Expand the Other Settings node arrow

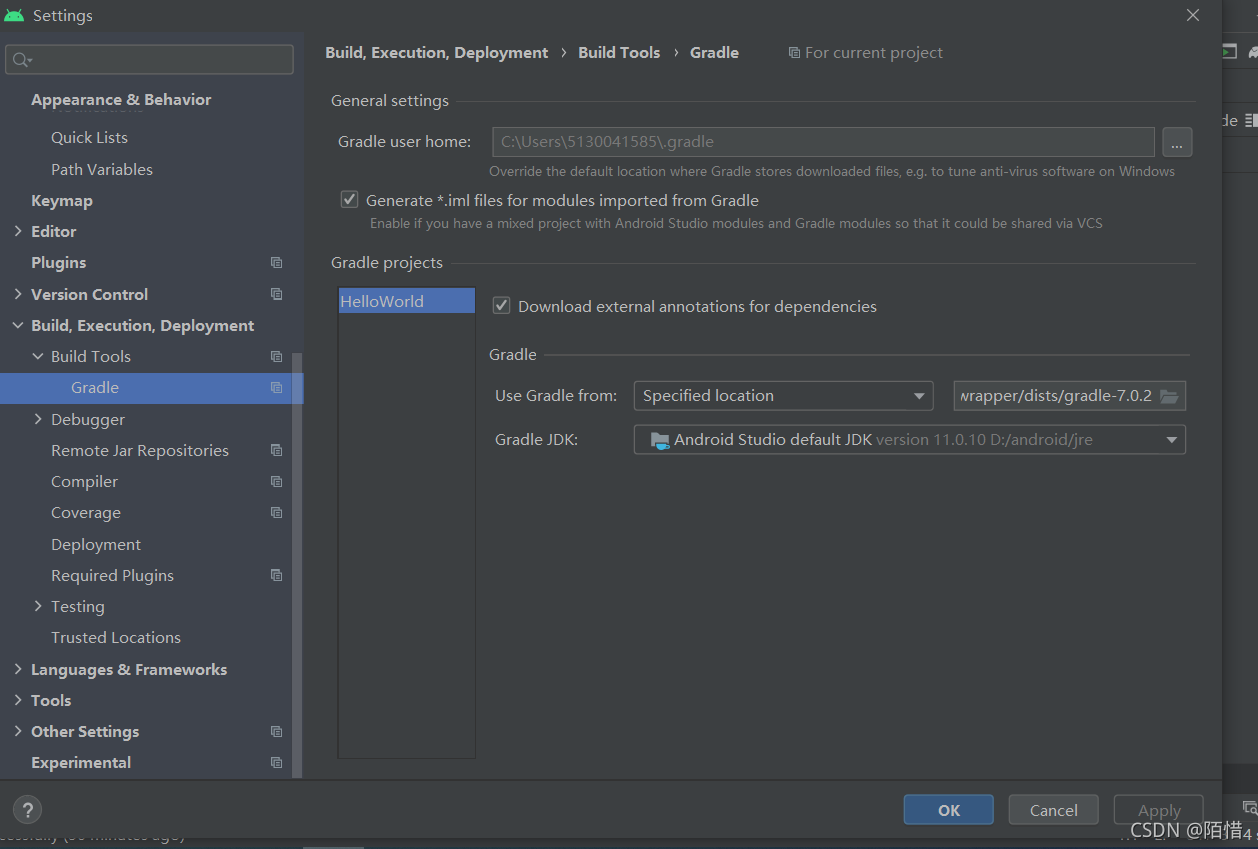pyautogui.click(x=18, y=731)
